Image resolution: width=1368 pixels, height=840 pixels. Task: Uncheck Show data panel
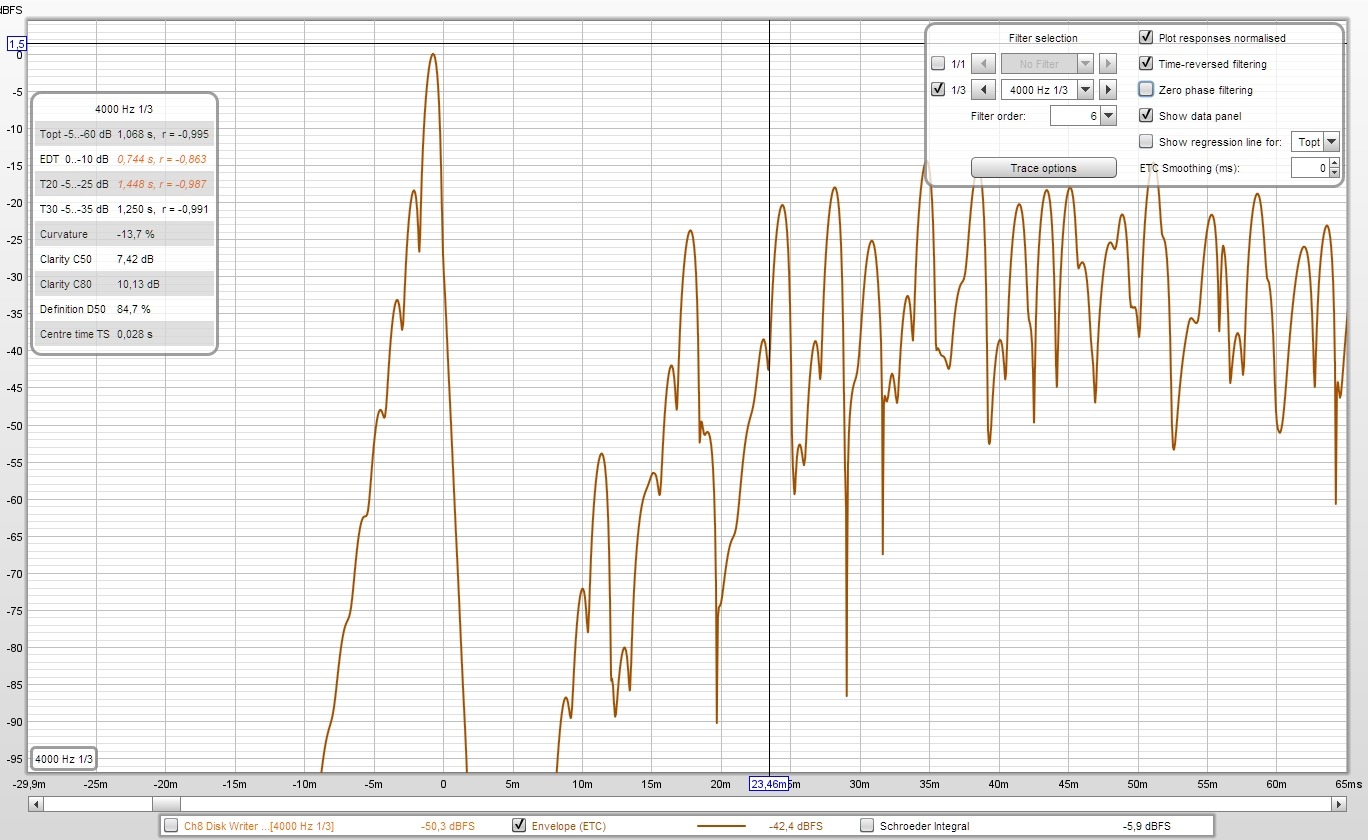click(x=1146, y=116)
